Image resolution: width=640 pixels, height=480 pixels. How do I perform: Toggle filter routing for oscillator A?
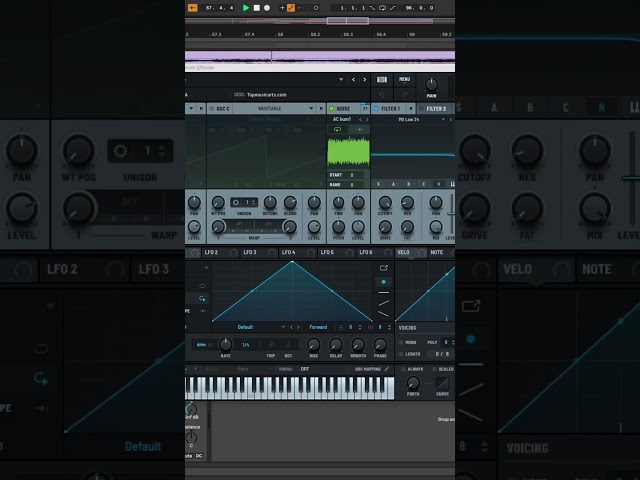point(393,184)
